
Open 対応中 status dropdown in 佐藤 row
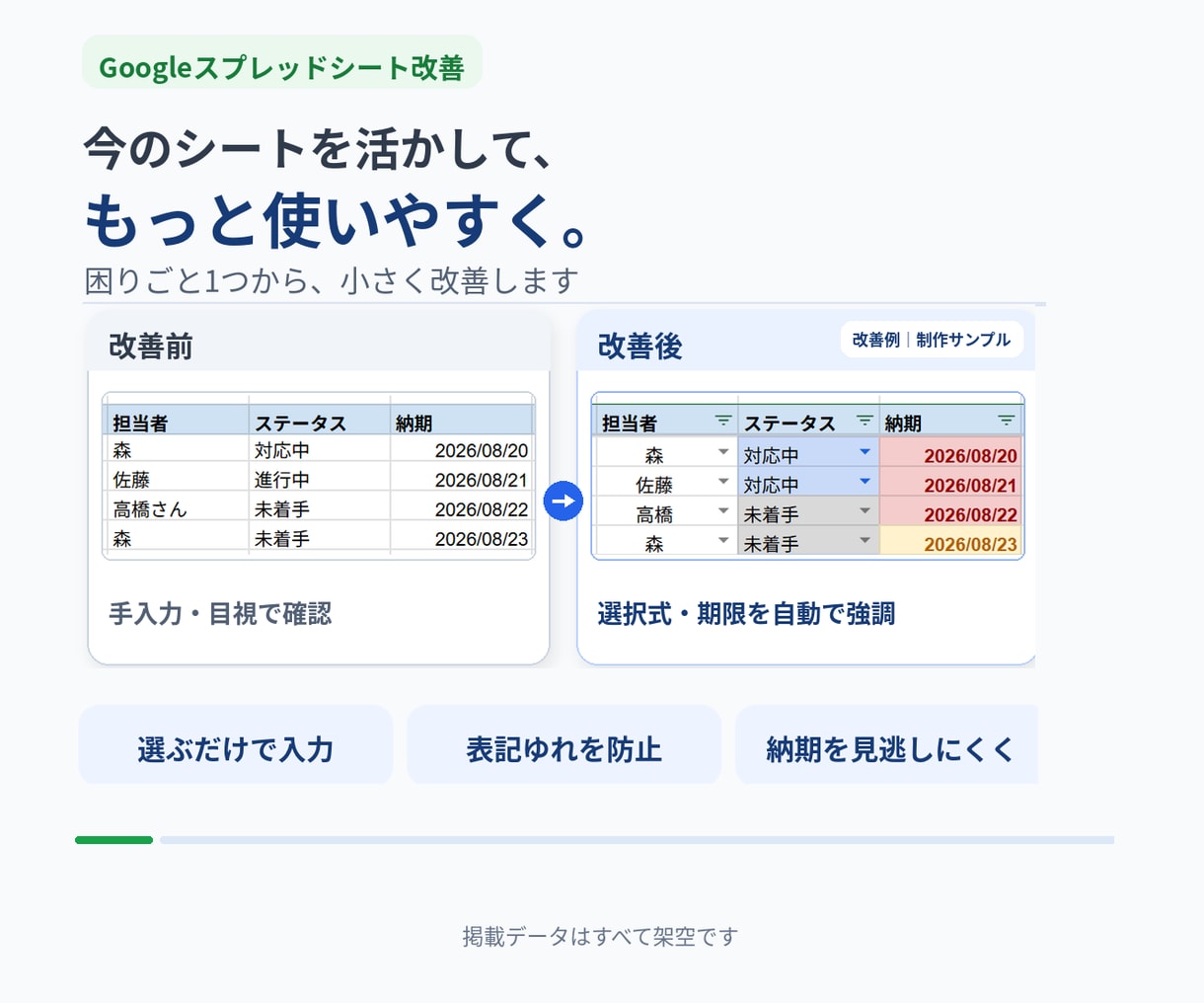(x=865, y=482)
